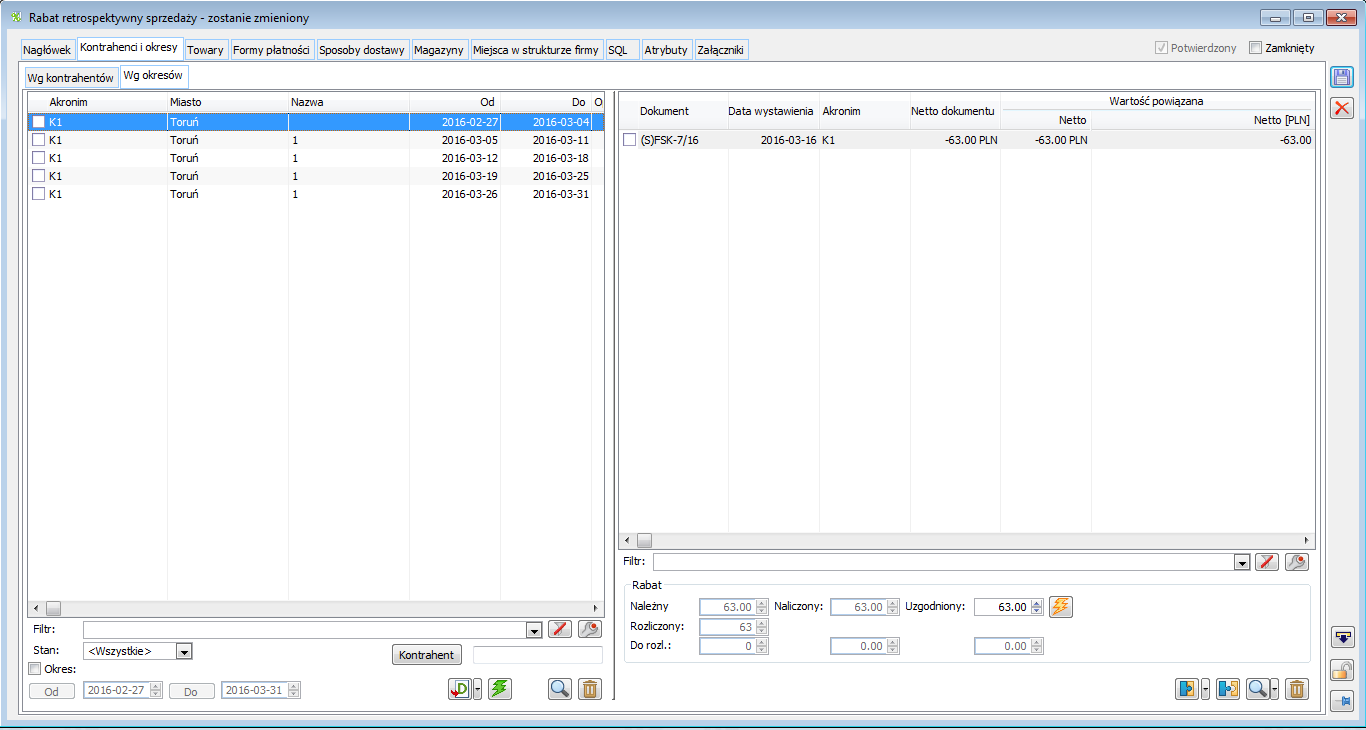The width and height of the screenshot is (1366, 730).
Task: Adjust the Do date 2016-03-31 spinner
Action: click(293, 690)
